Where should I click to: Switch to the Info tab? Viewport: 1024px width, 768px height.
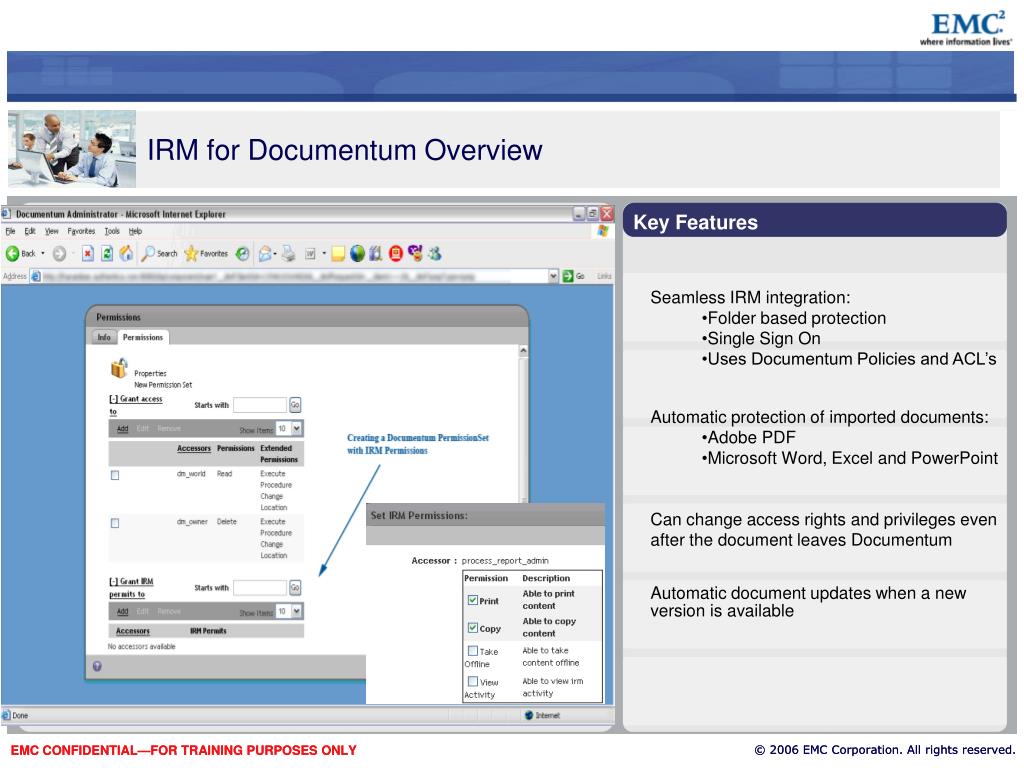coord(104,338)
